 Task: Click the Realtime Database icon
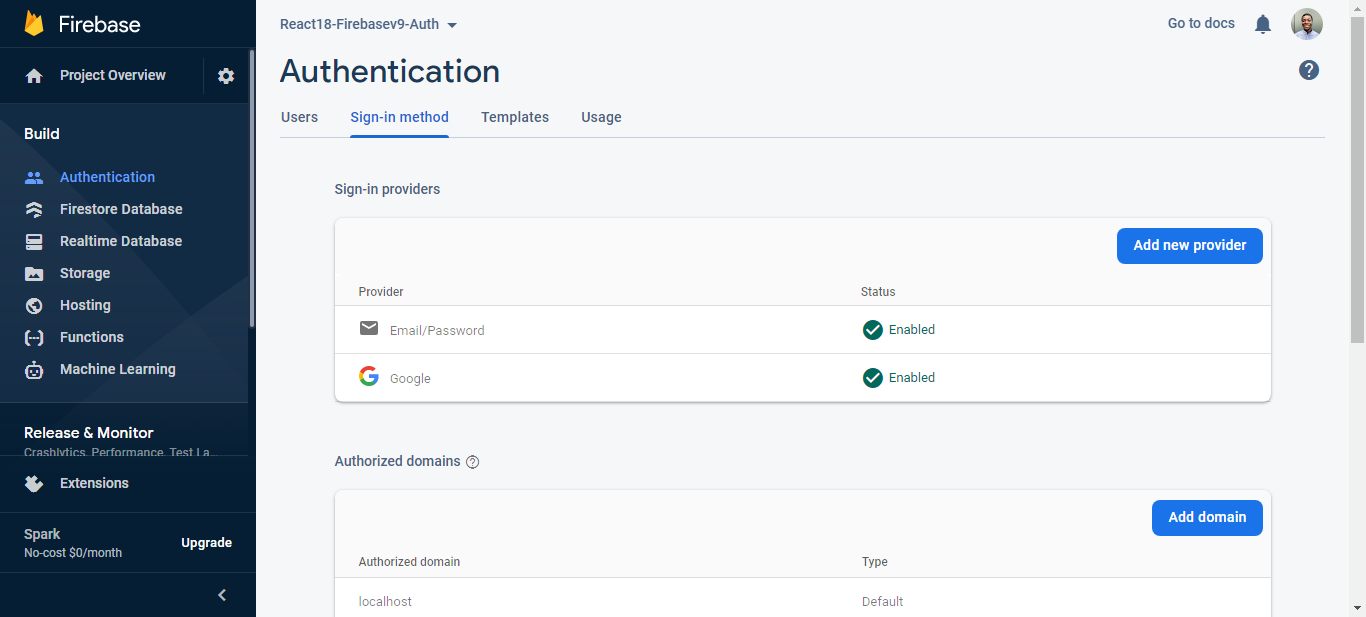(34, 241)
